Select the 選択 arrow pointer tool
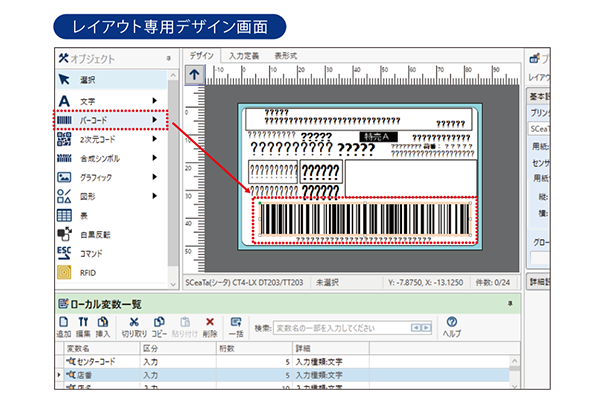This screenshot has width=600, height=400. tap(90, 80)
